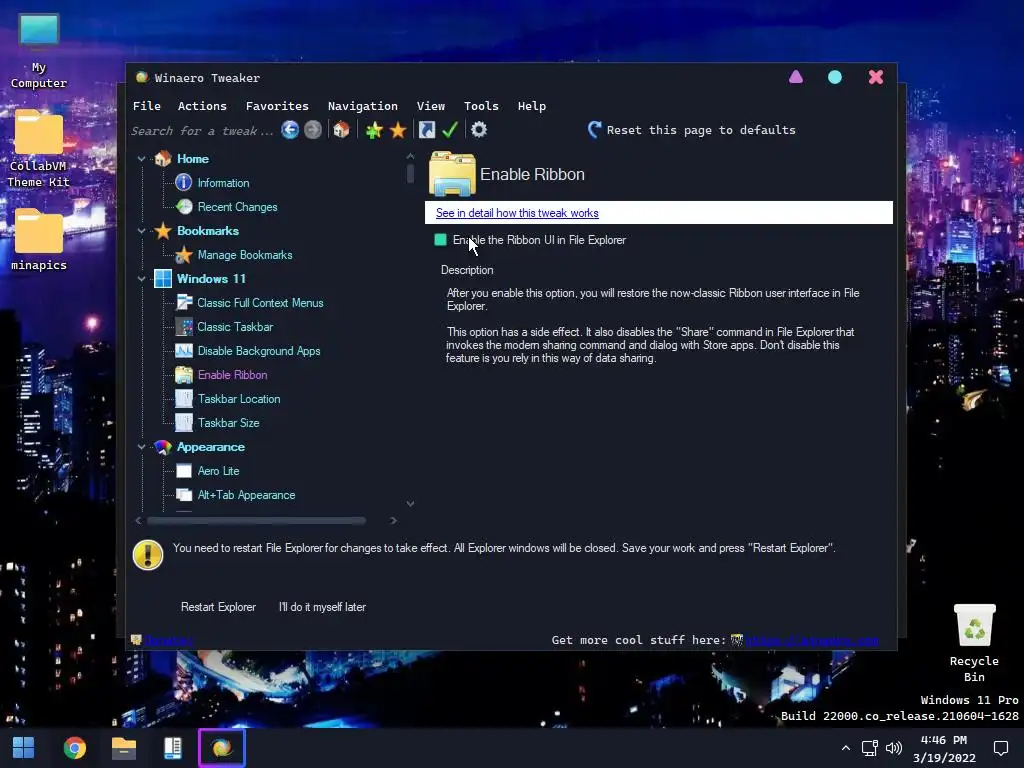Select Alt+Tab Appearance tweak
Viewport: 1024px width, 768px height.
click(246, 495)
